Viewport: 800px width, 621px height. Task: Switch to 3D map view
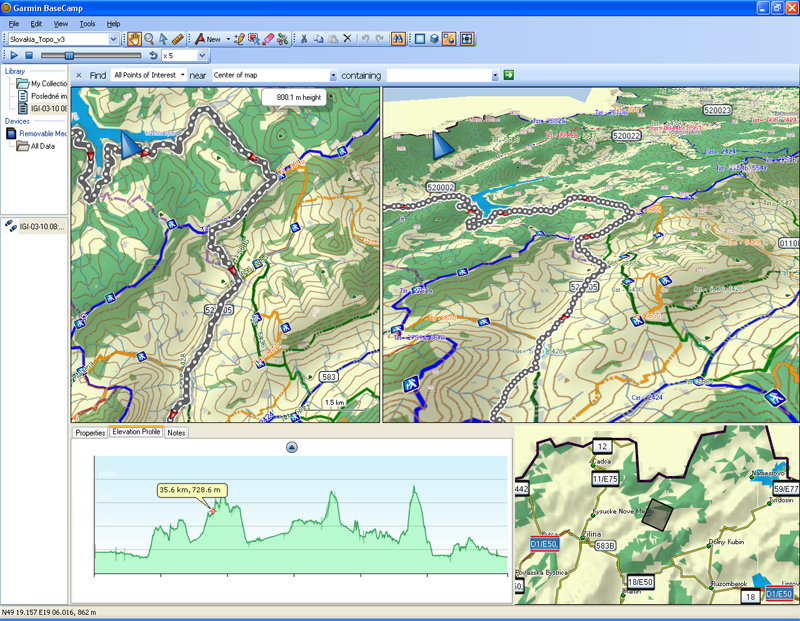[434, 39]
